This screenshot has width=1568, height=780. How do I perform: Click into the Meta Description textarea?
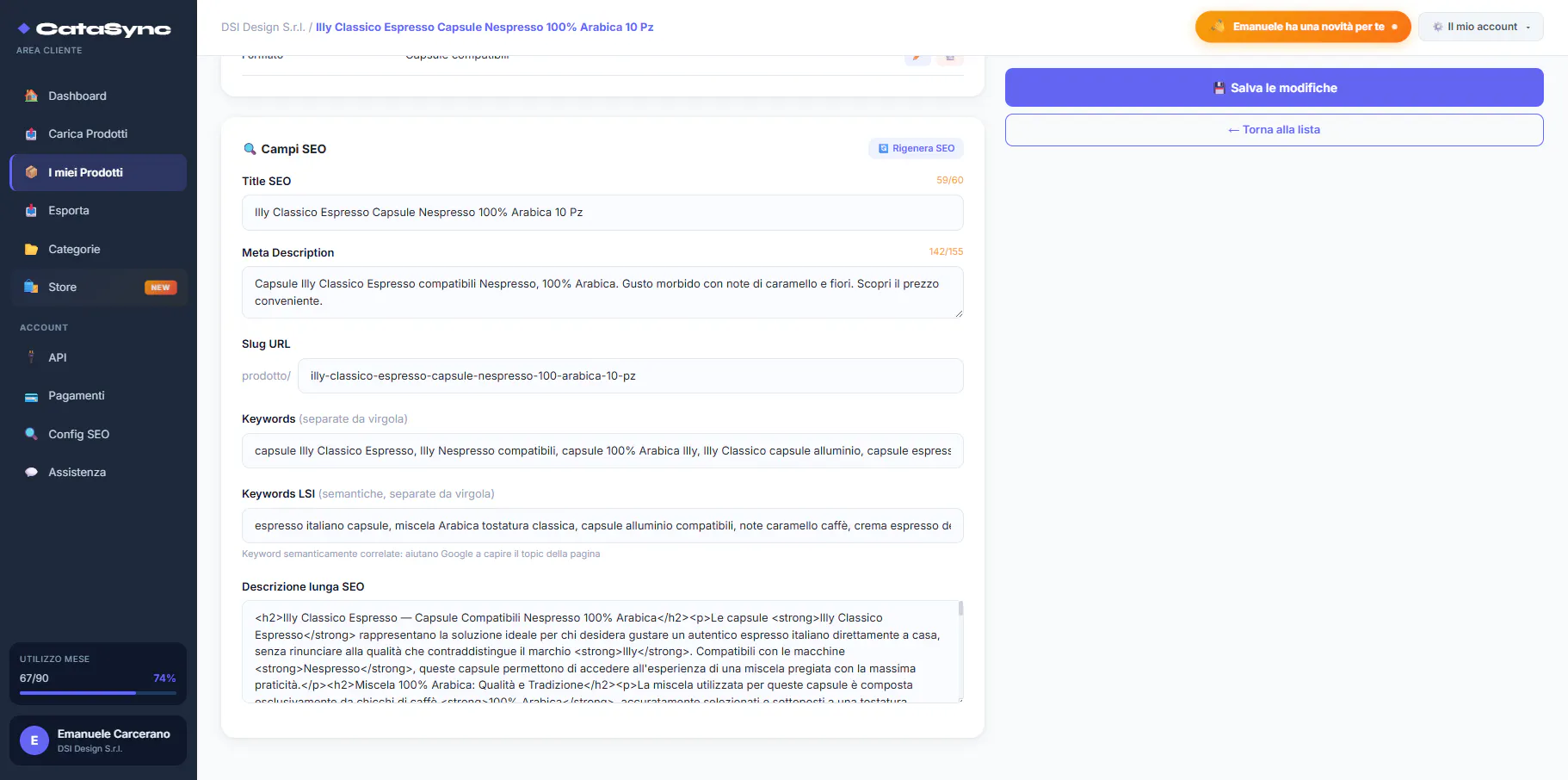602,293
